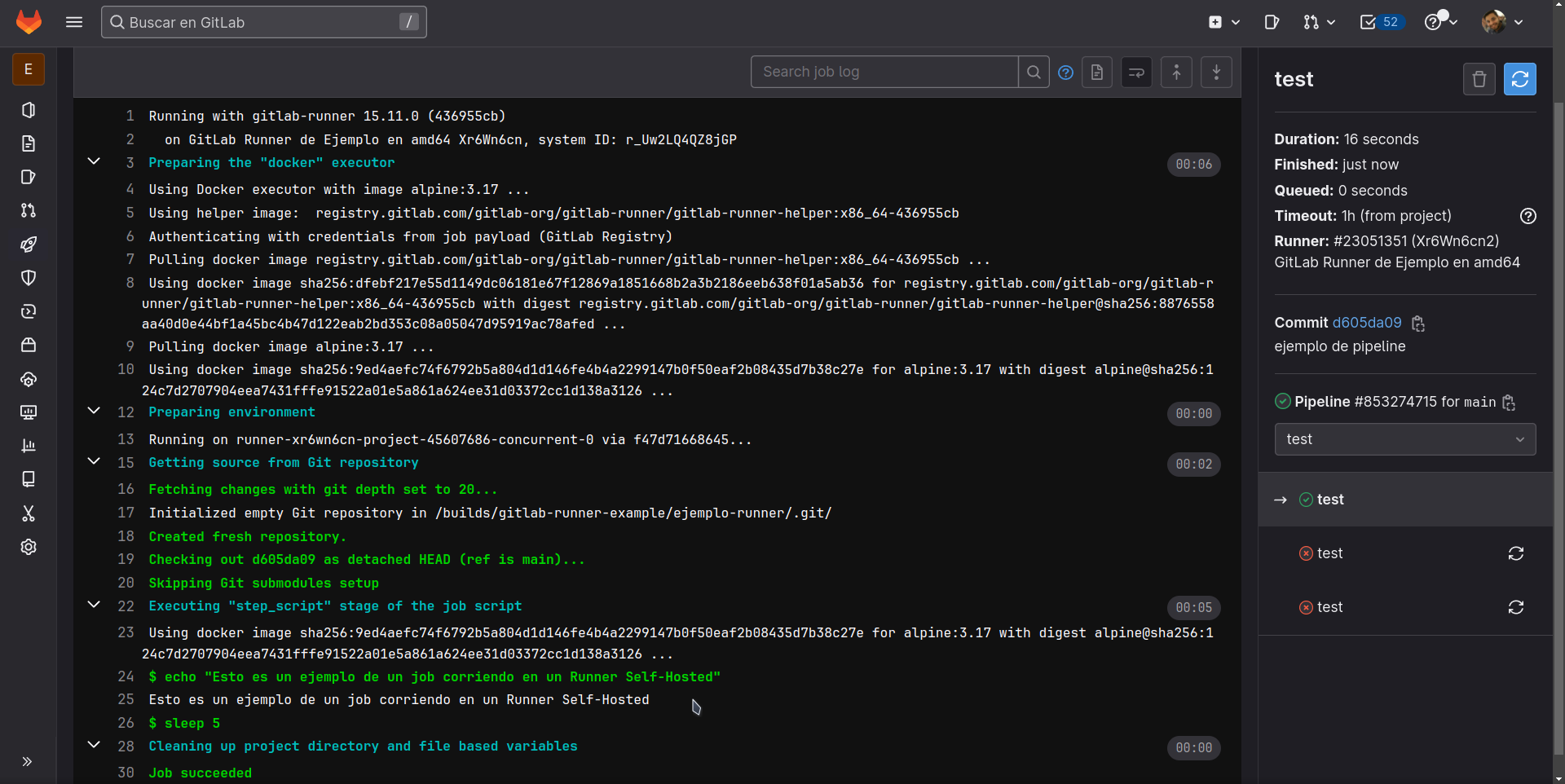Copy commit SHA to clipboard
Image resolution: width=1565 pixels, height=784 pixels.
point(1418,324)
